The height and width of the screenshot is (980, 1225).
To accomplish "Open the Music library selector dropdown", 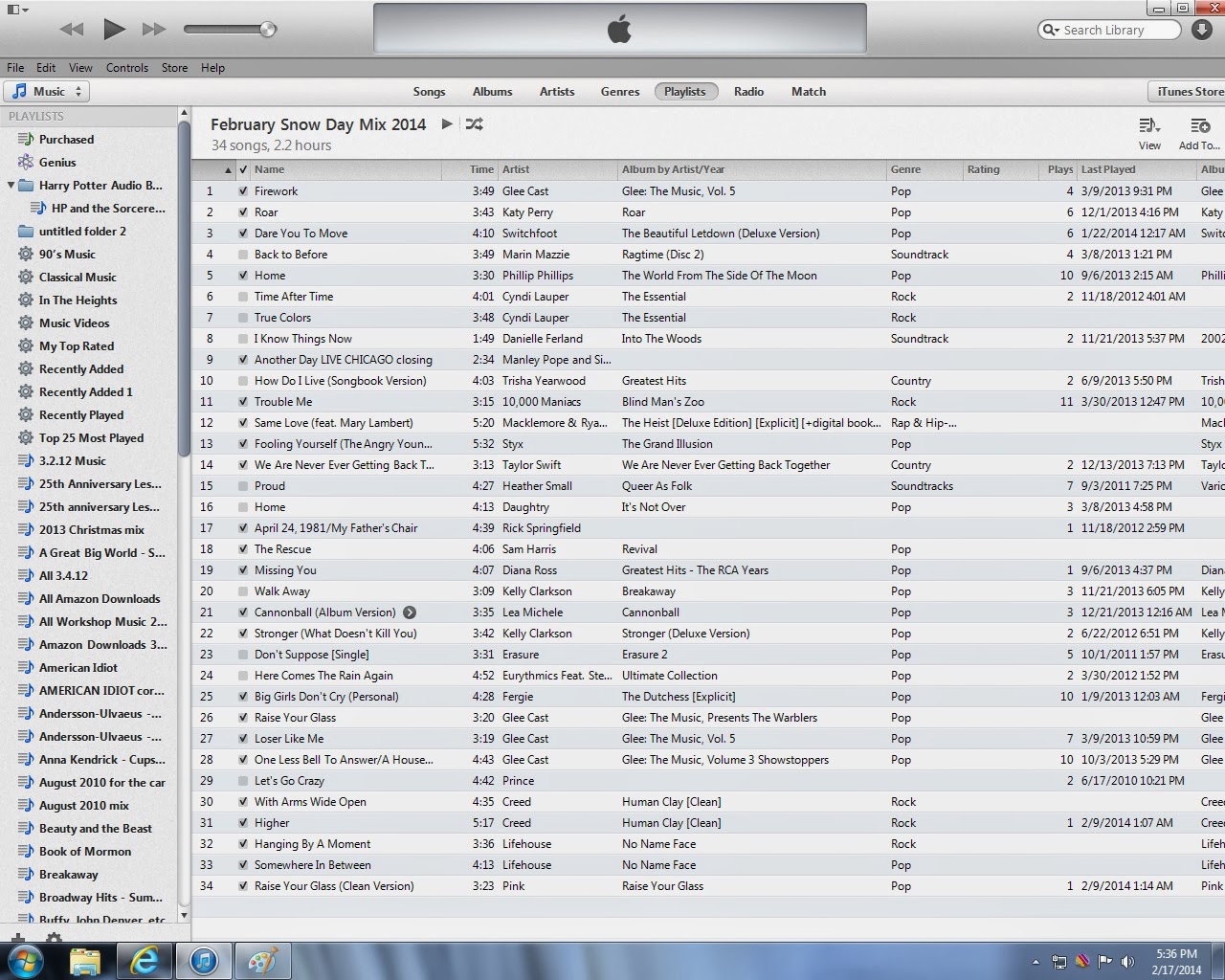I will [x=46, y=91].
